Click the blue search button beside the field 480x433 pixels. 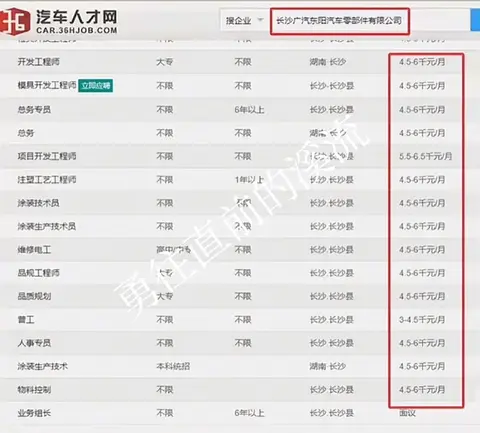(475, 20)
